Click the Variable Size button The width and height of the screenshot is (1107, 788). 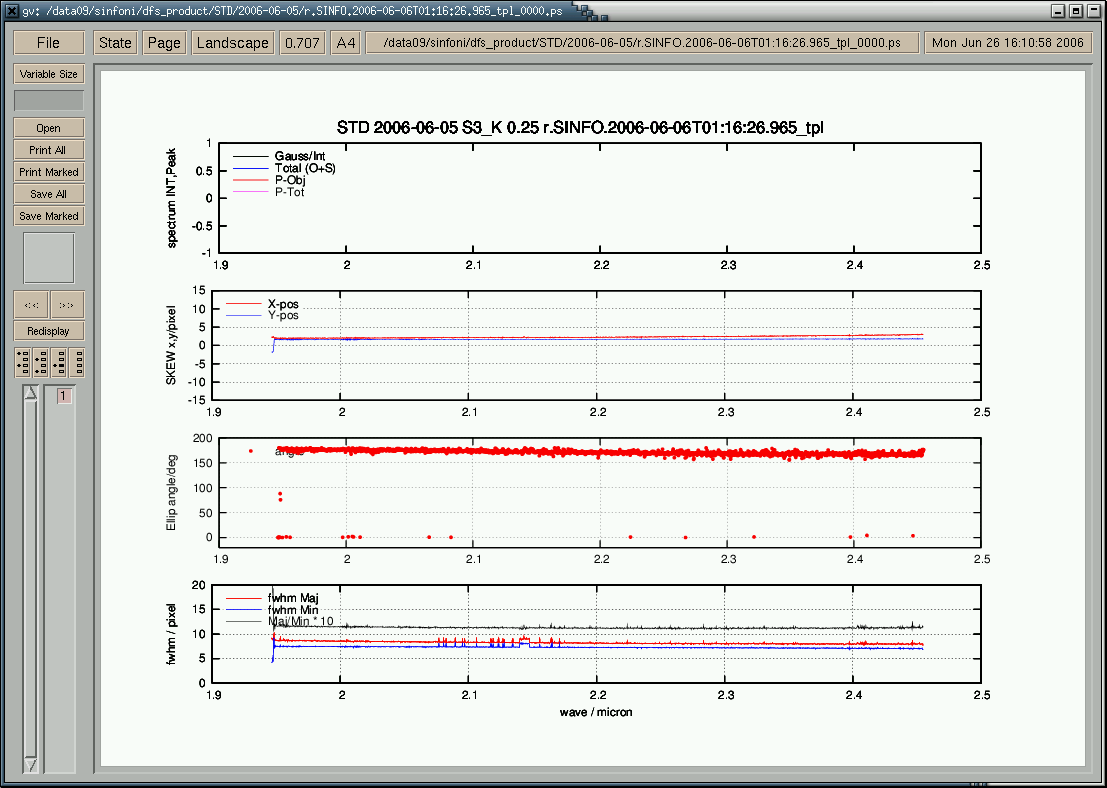point(48,74)
